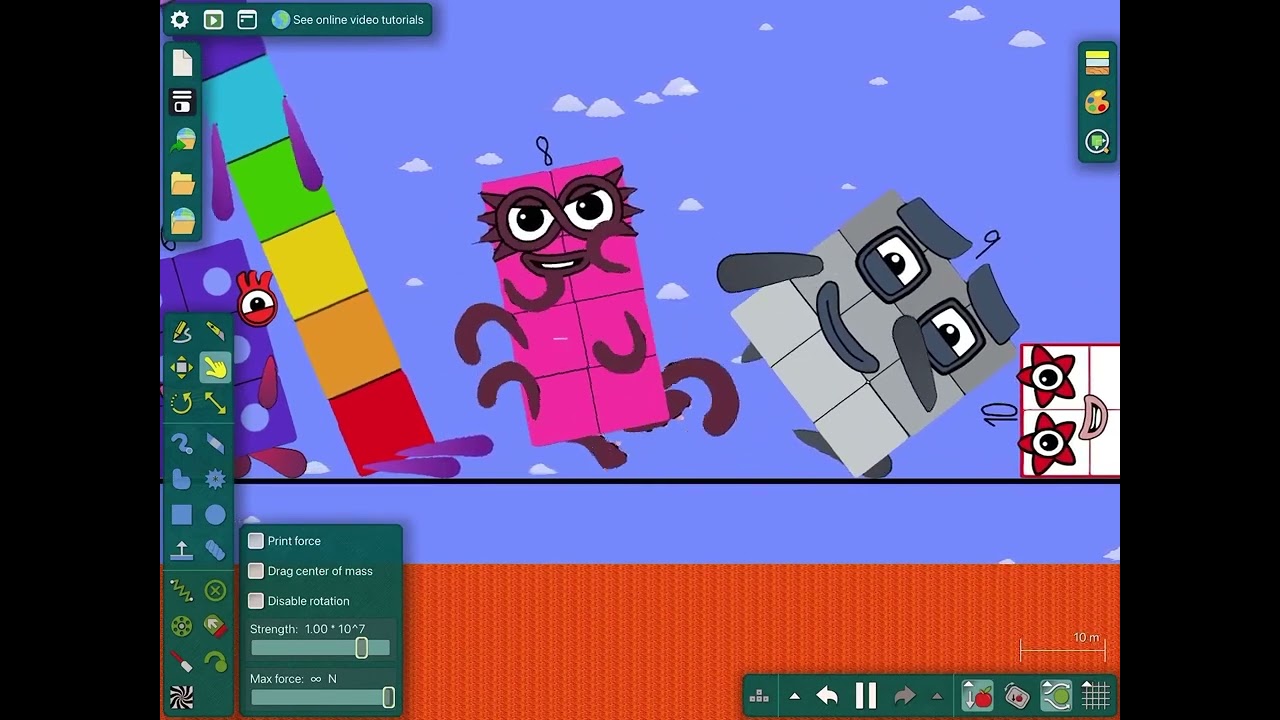Enable Drag center of mass checkbox
1280x720 pixels.
pyautogui.click(x=256, y=571)
